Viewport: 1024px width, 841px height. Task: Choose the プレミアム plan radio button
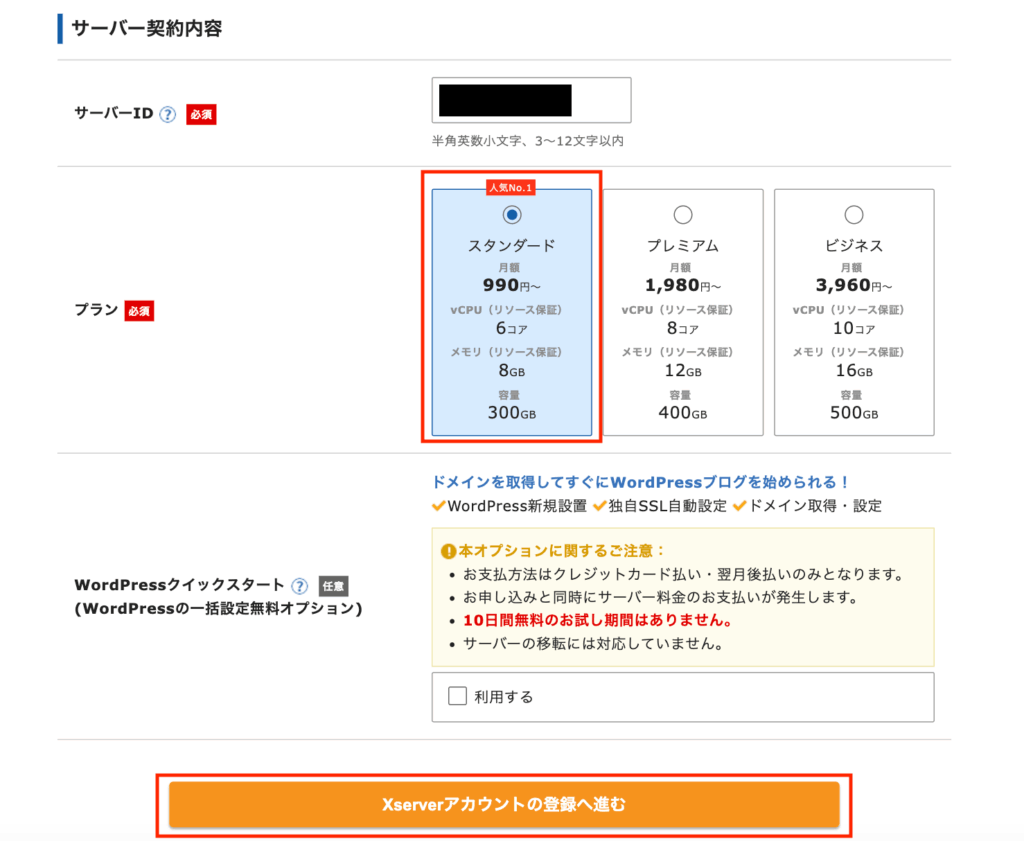[683, 214]
